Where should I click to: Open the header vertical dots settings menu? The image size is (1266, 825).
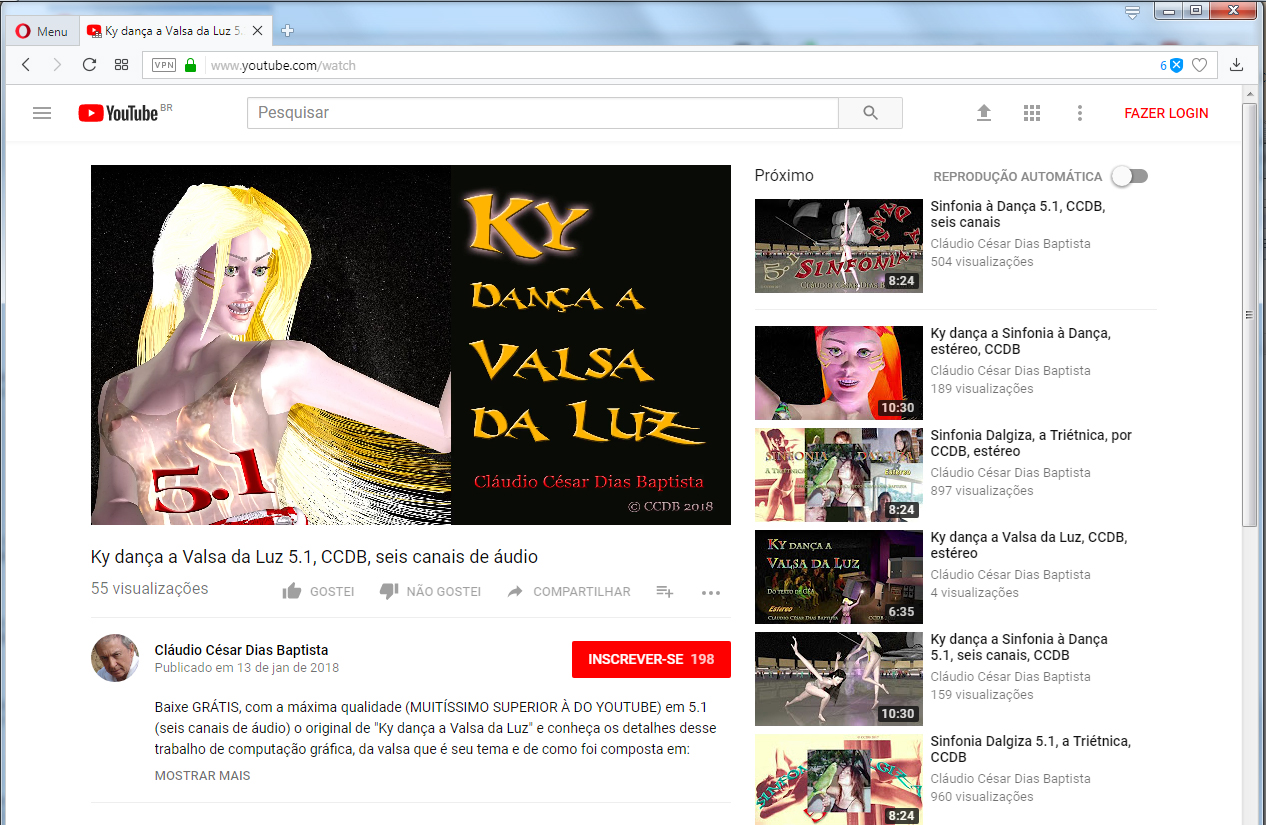coord(1080,113)
